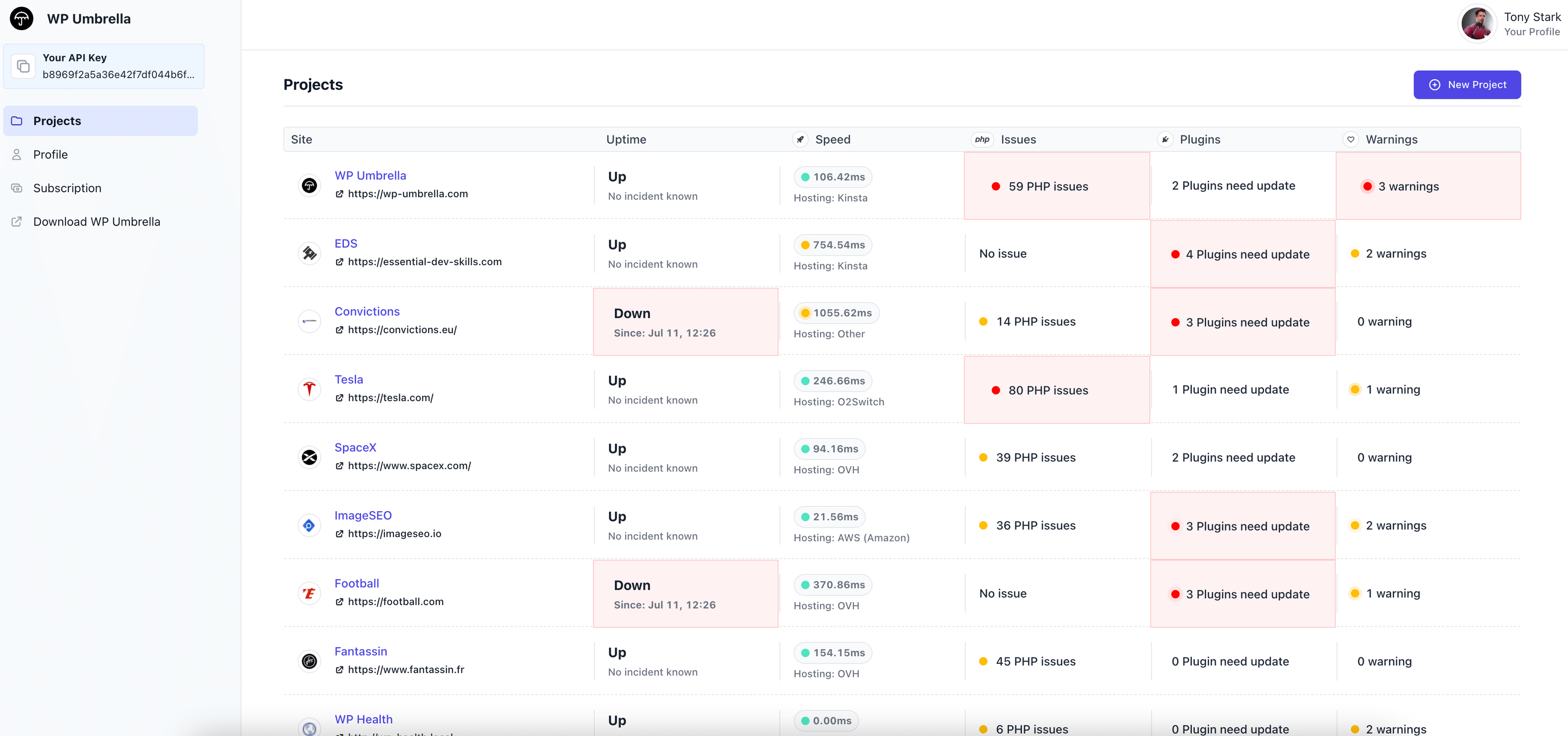Click the SpaceX site logo icon
Image resolution: width=1568 pixels, height=736 pixels.
point(309,456)
